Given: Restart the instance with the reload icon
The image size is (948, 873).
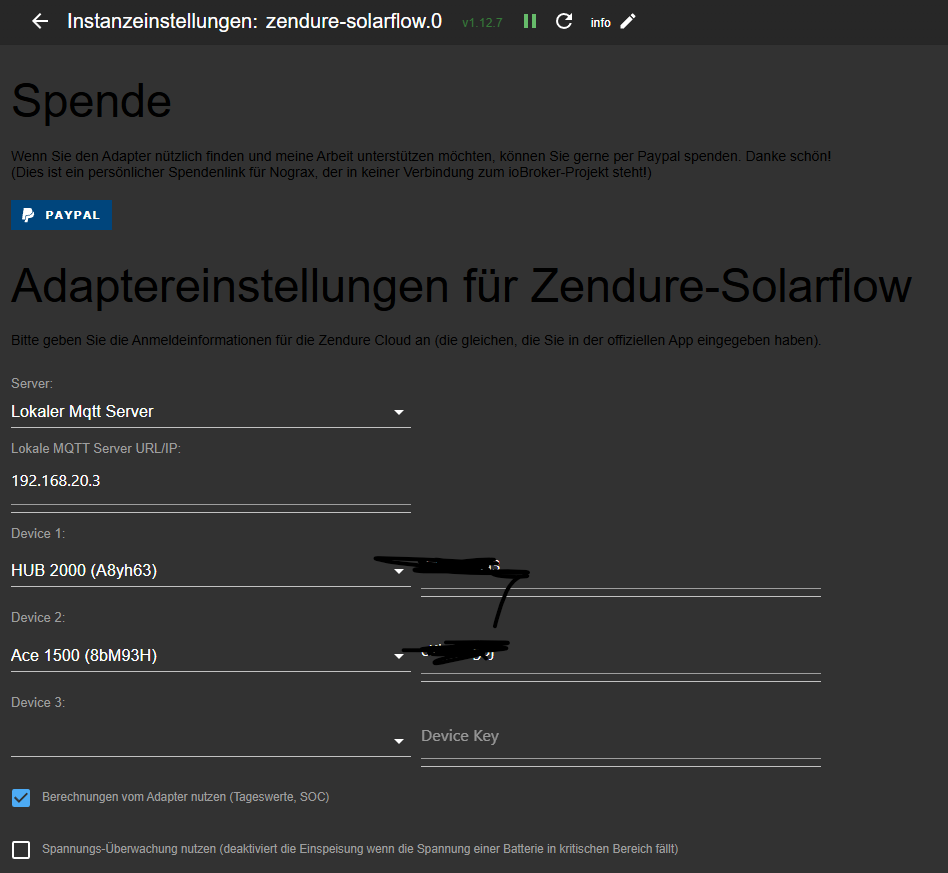Looking at the screenshot, I should click(x=563, y=22).
